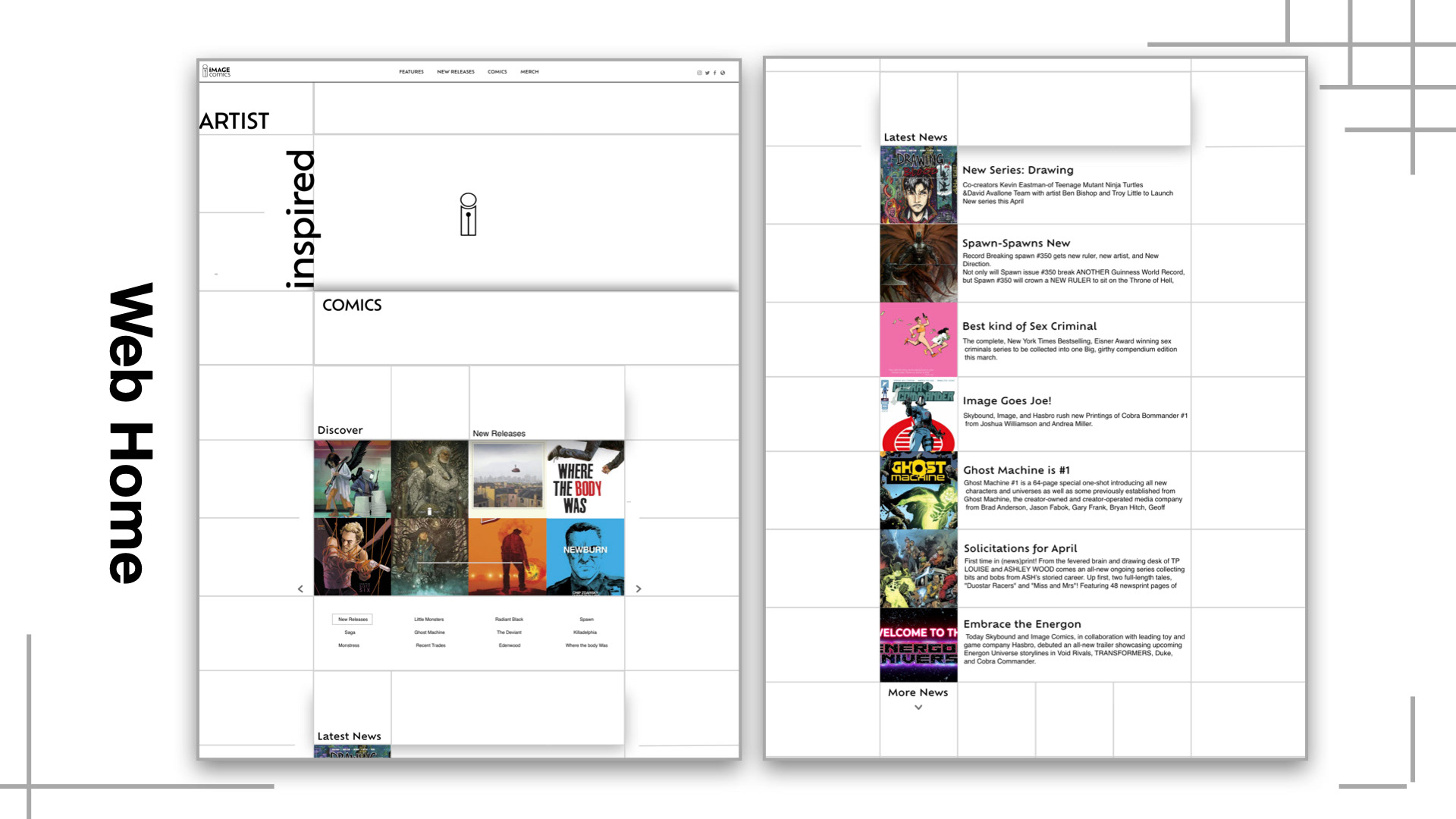Select the boxed New Releases filter

(x=353, y=620)
